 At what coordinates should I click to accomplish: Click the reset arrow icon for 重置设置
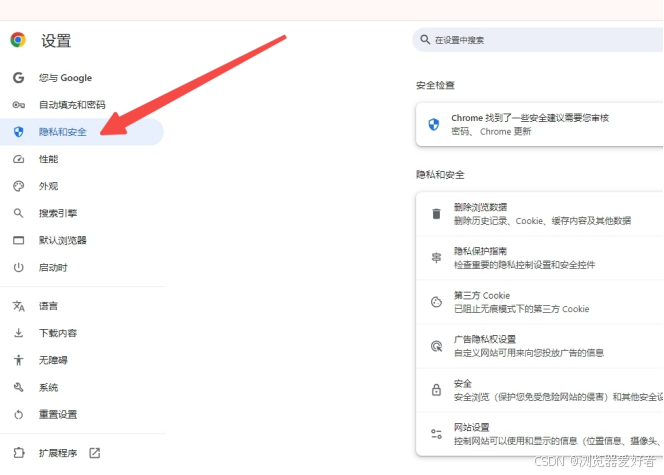pos(18,414)
